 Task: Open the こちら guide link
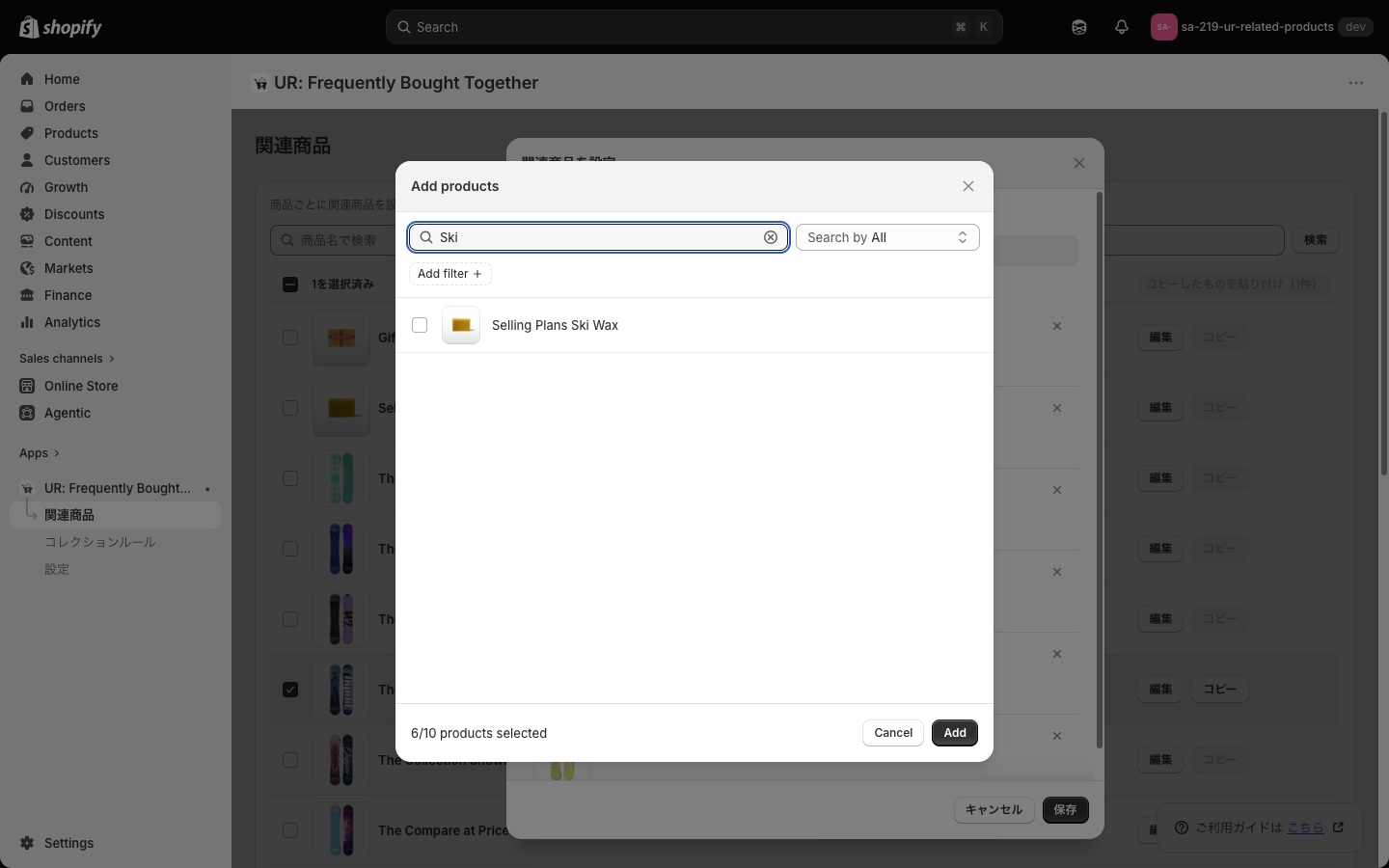click(x=1305, y=827)
